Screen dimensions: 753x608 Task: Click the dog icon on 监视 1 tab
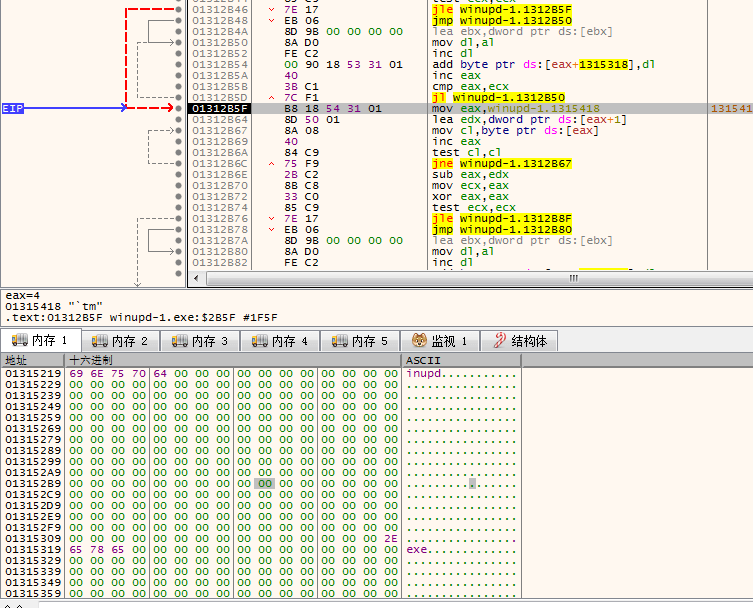pyautogui.click(x=420, y=340)
